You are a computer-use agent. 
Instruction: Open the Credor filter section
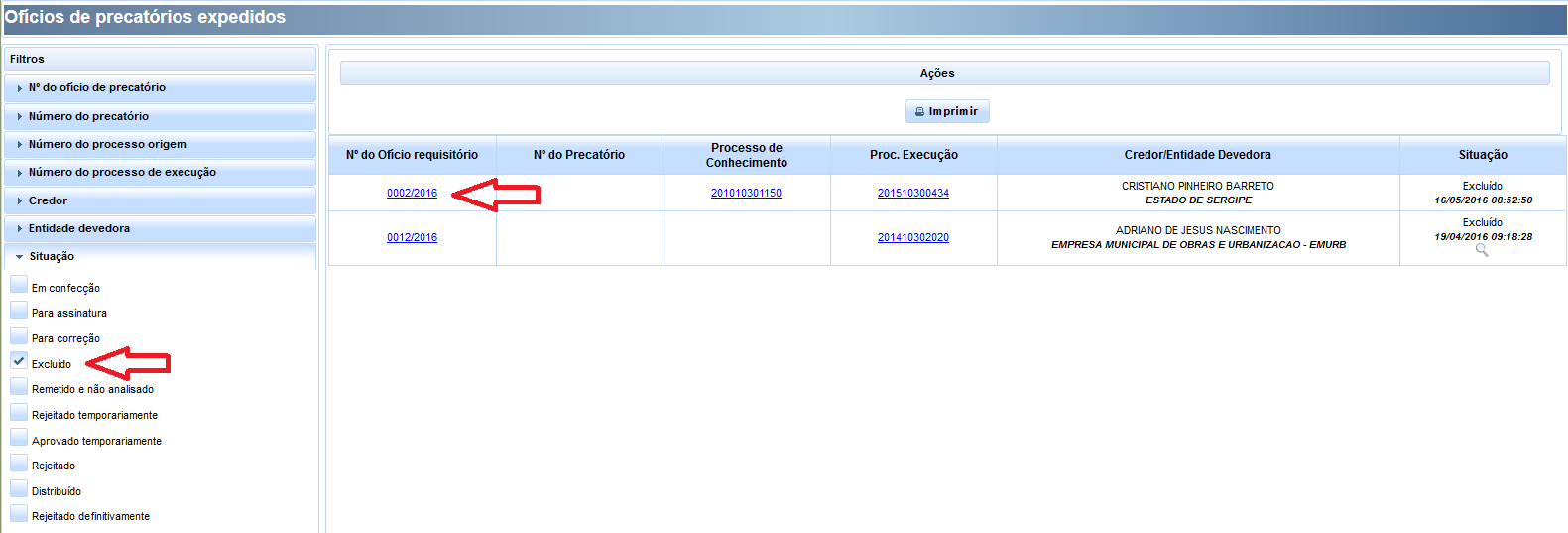pyautogui.click(x=48, y=200)
